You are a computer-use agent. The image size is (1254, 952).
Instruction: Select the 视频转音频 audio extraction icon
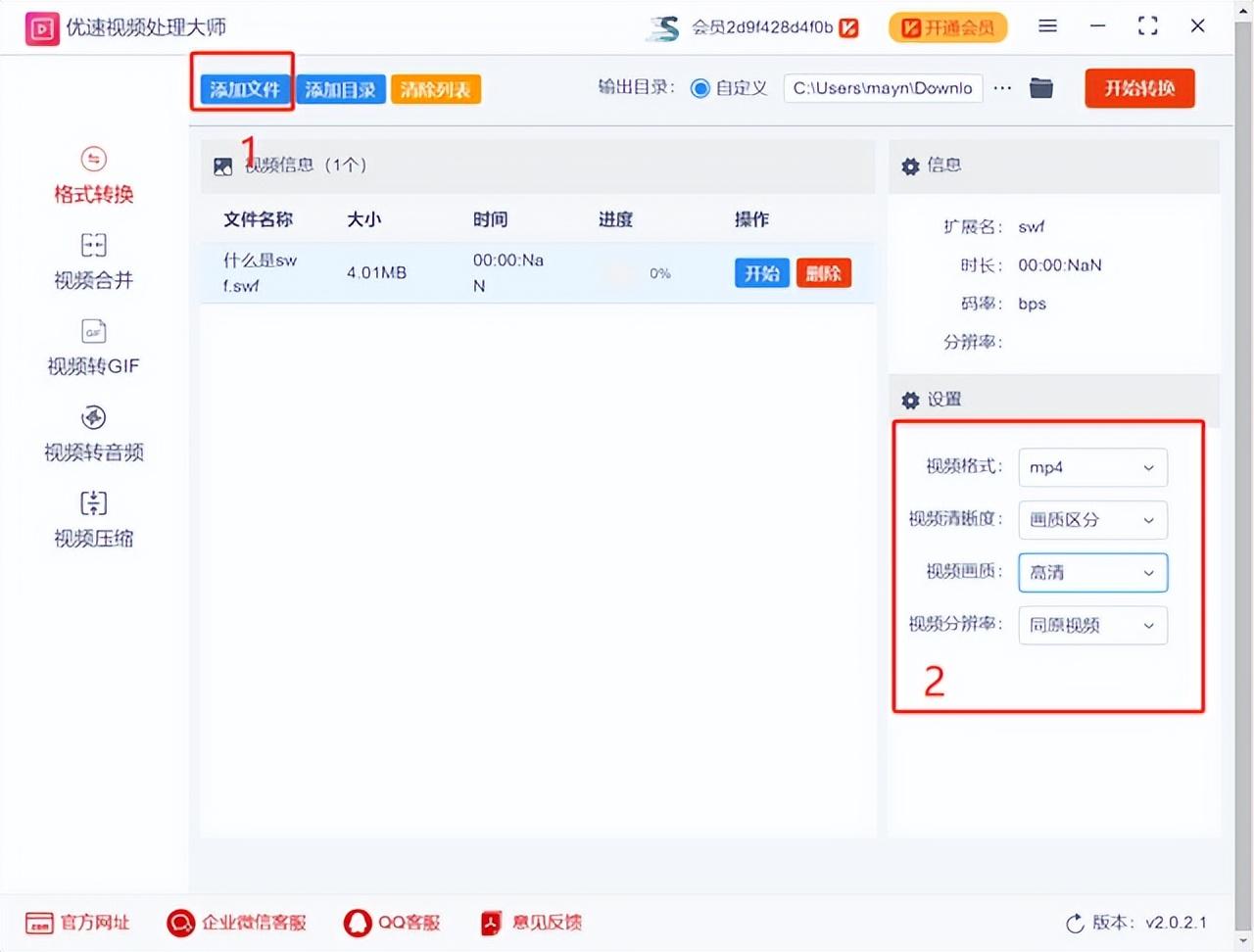coord(93,418)
